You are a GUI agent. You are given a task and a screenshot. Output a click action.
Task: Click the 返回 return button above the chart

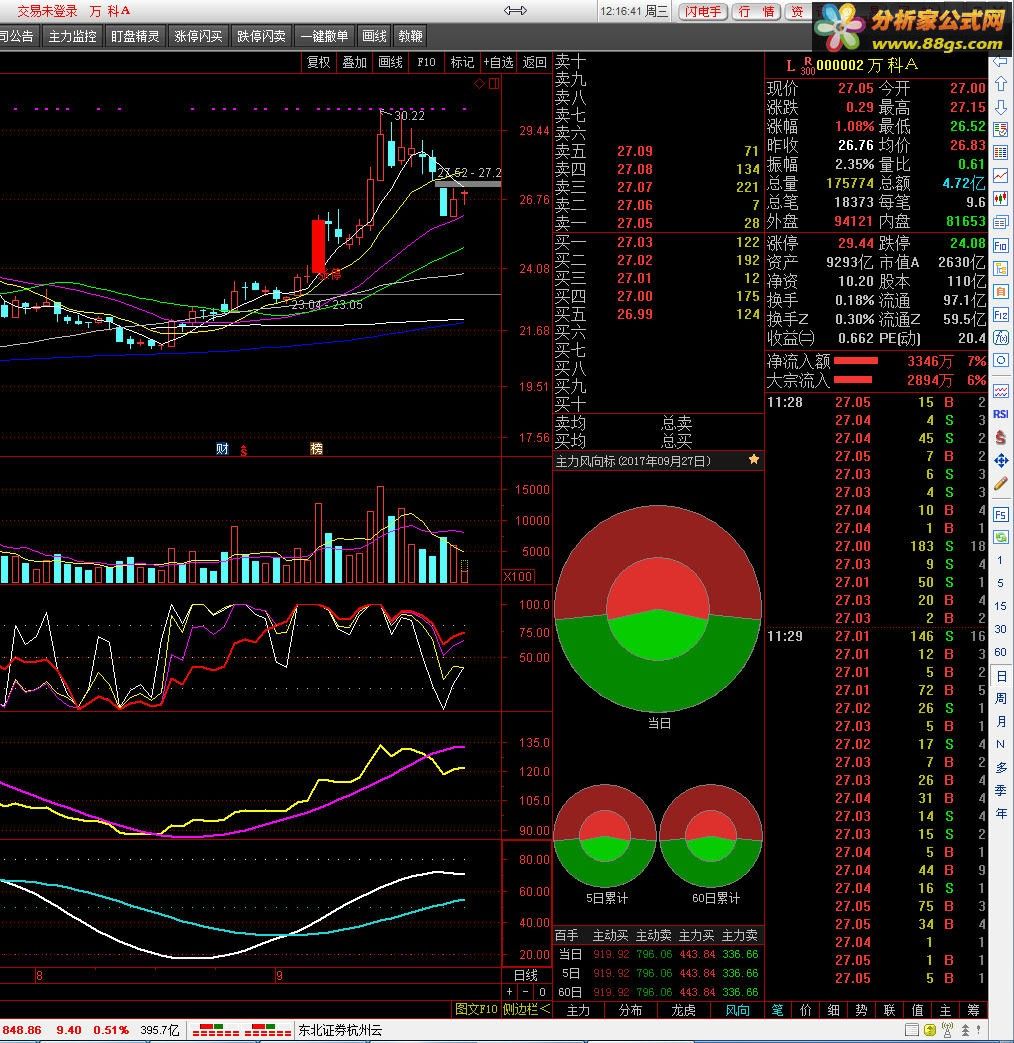[534, 62]
